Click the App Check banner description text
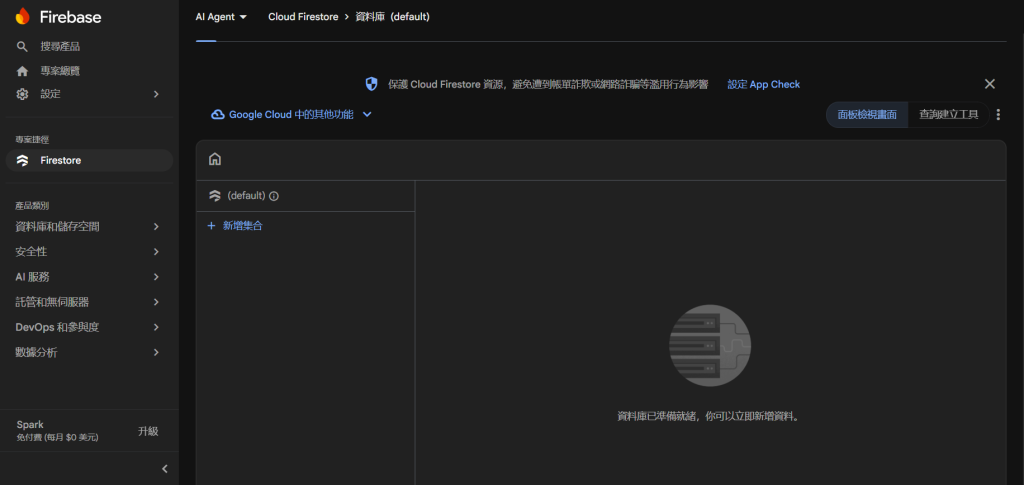1024x485 pixels. (548, 84)
